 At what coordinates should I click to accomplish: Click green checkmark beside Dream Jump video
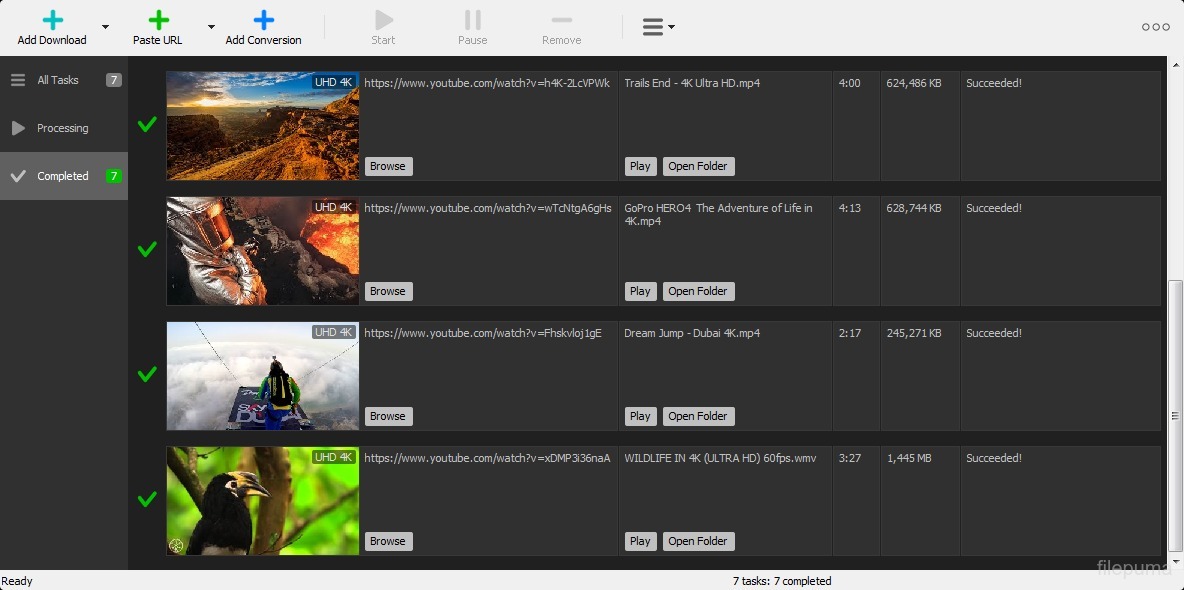coord(147,374)
